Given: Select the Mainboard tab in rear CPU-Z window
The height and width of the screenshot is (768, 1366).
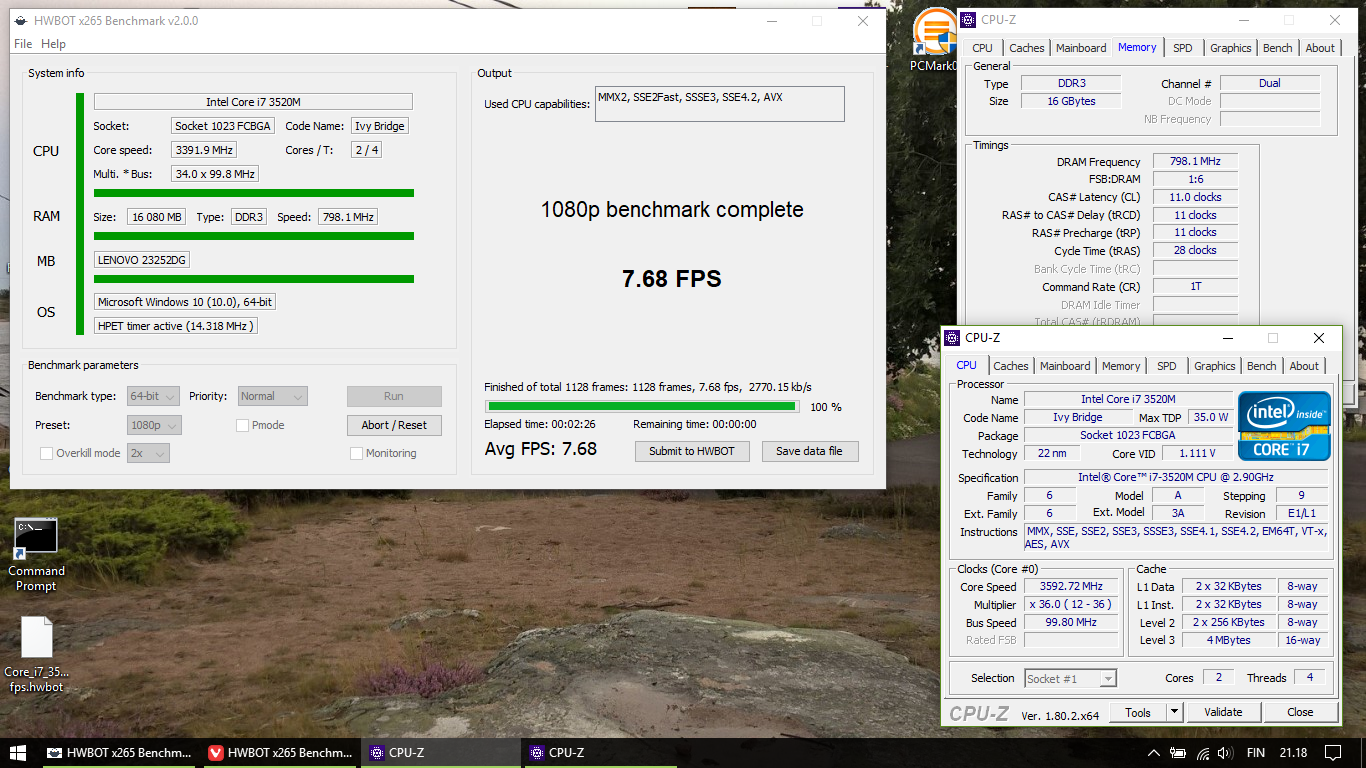Looking at the screenshot, I should (x=1081, y=48).
